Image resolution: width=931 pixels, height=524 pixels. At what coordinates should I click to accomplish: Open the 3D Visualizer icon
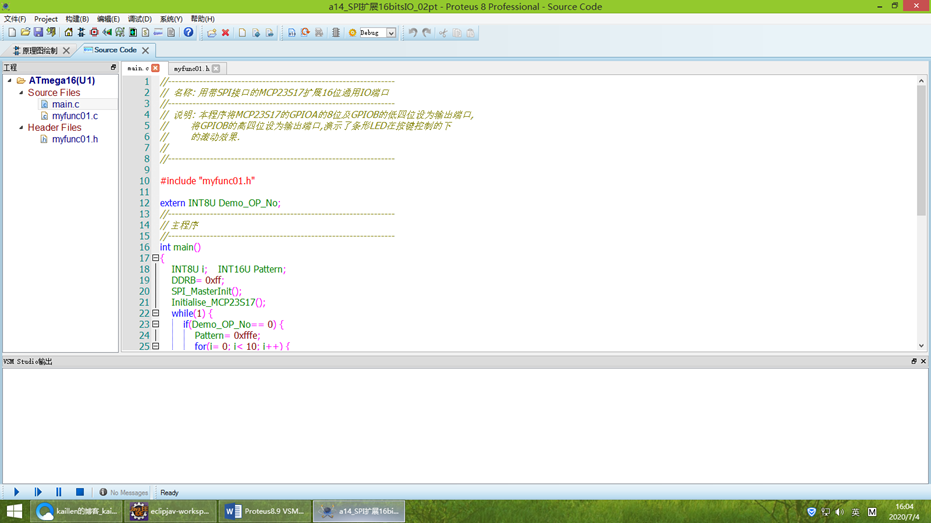[107, 33]
